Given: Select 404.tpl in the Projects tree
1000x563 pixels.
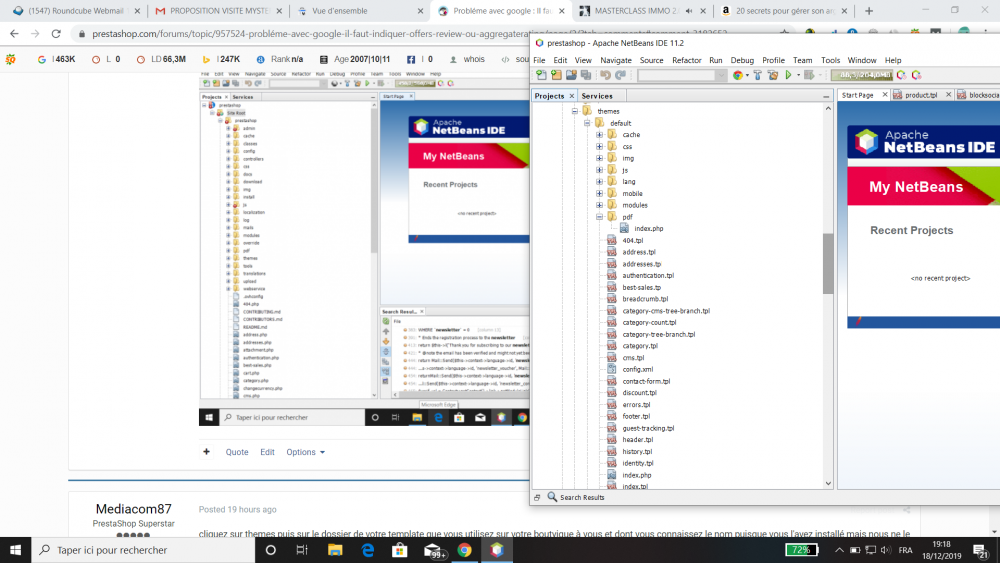Looking at the screenshot, I should 633,240.
